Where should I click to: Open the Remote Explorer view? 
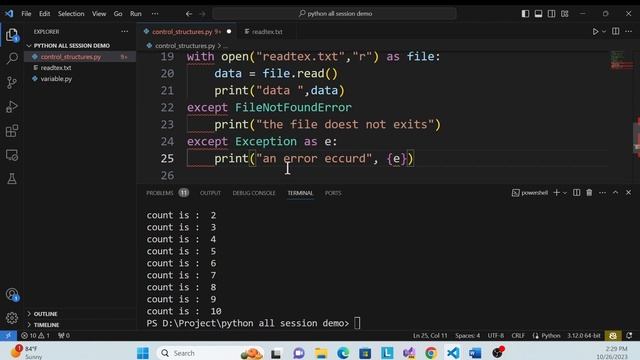[12, 155]
